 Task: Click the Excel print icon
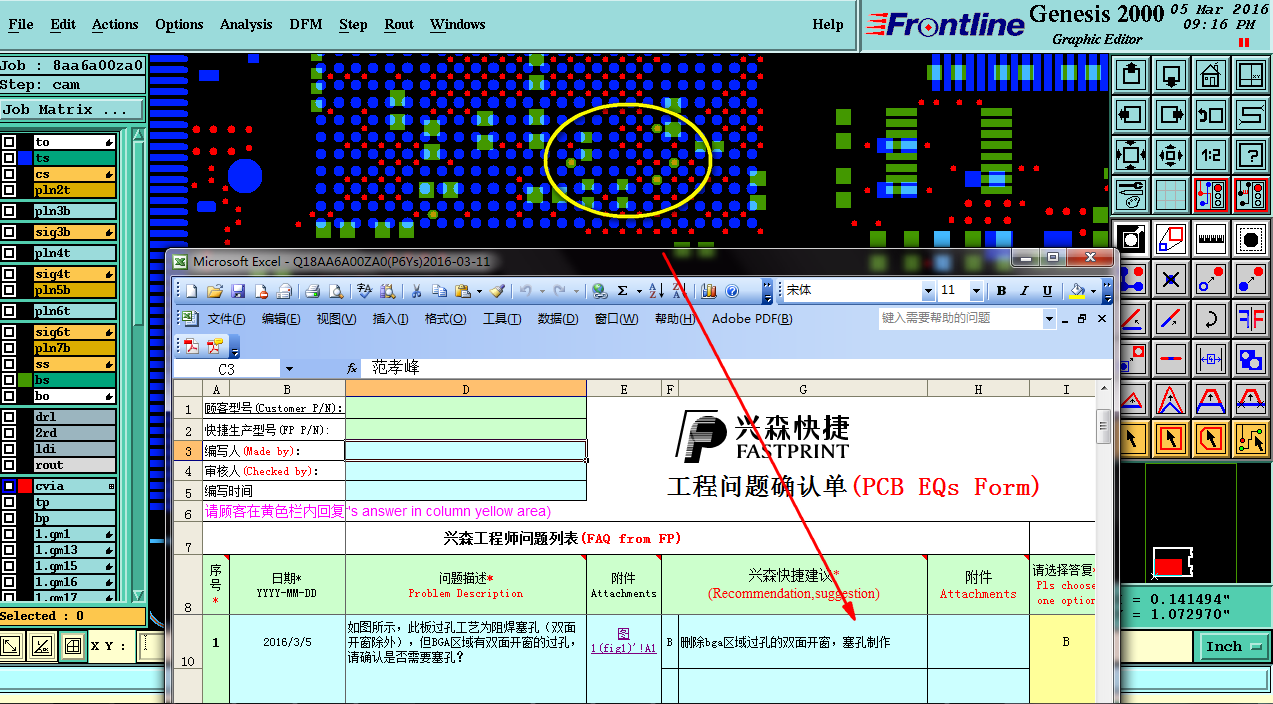[x=312, y=291]
